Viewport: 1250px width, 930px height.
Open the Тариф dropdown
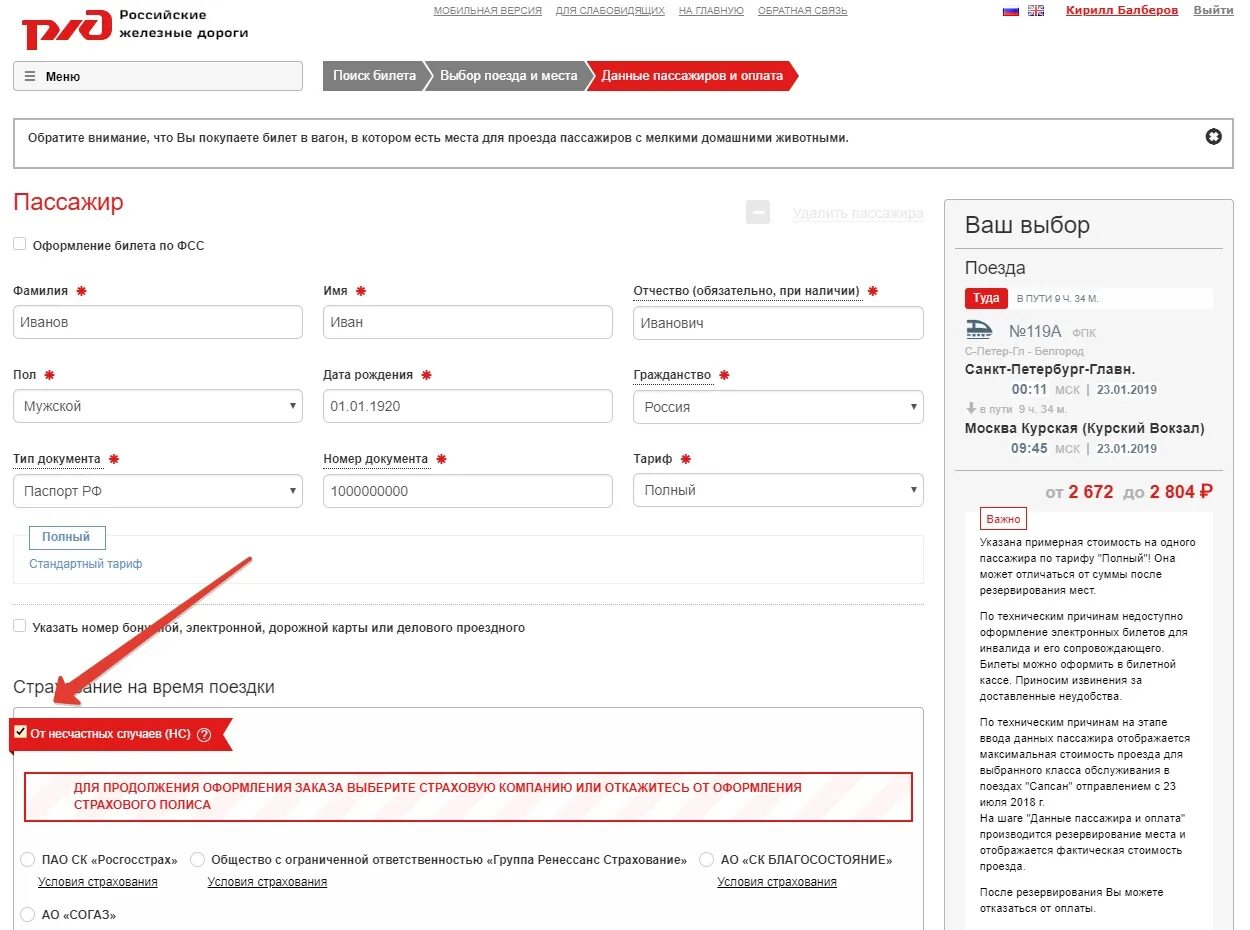[778, 490]
